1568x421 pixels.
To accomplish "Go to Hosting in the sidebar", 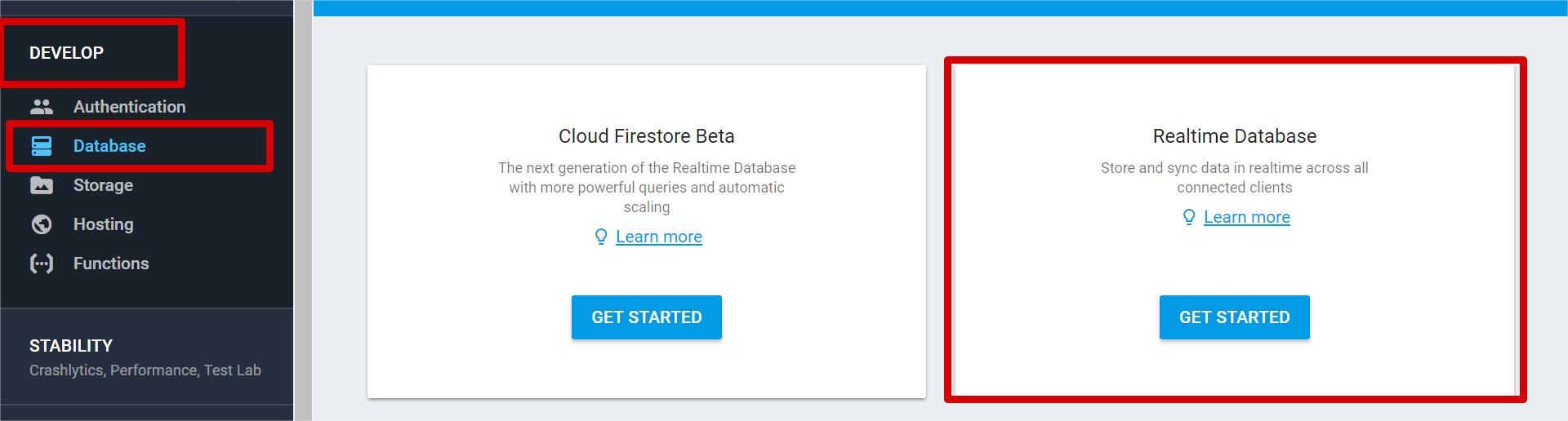I will click(103, 224).
